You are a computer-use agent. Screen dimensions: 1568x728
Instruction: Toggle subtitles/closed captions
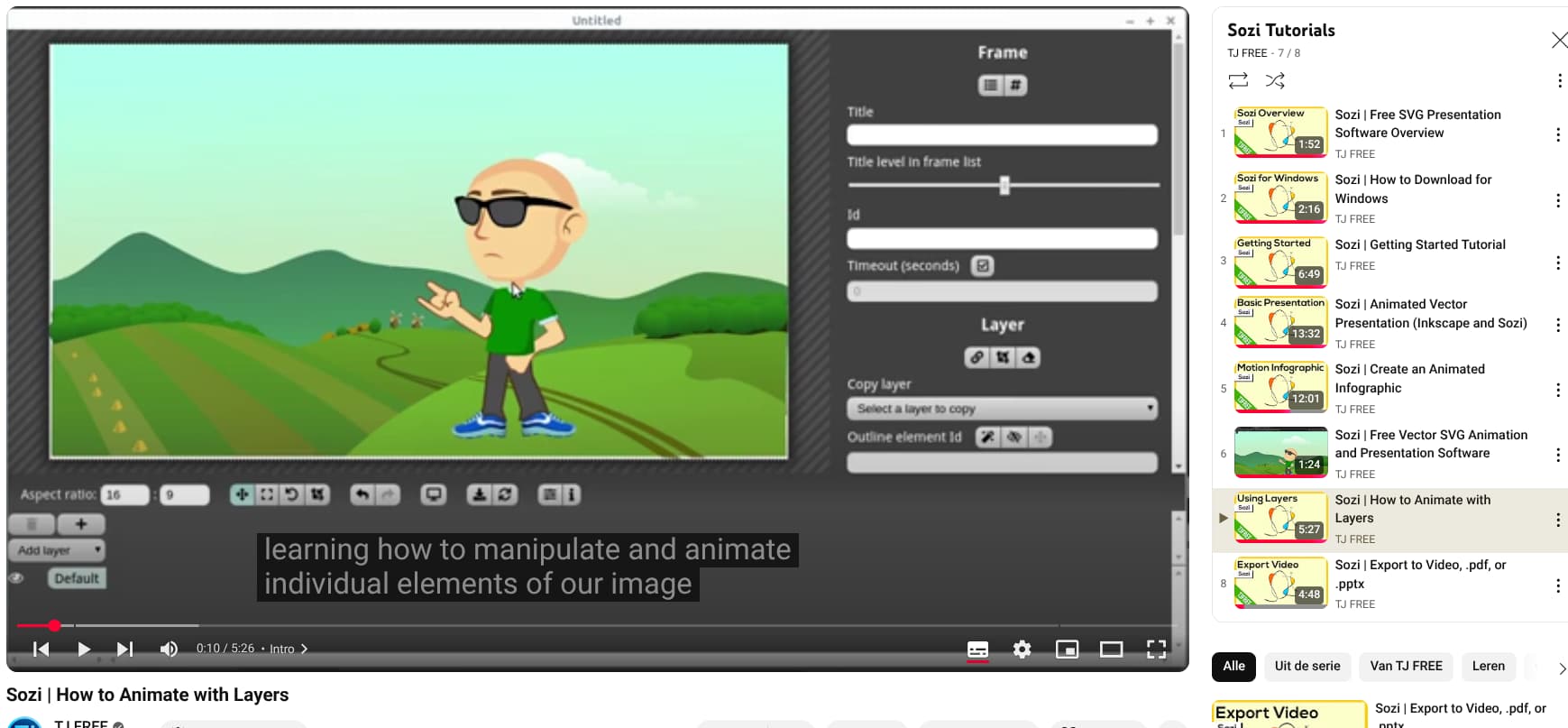[x=977, y=650]
